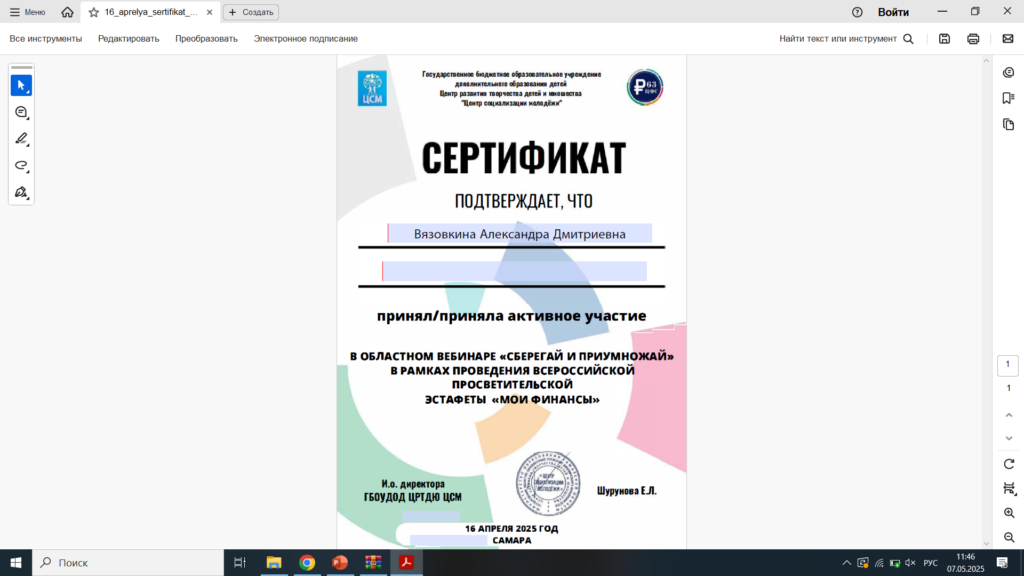Switch to the 16_aprelya_sertifikat tab

point(150,12)
